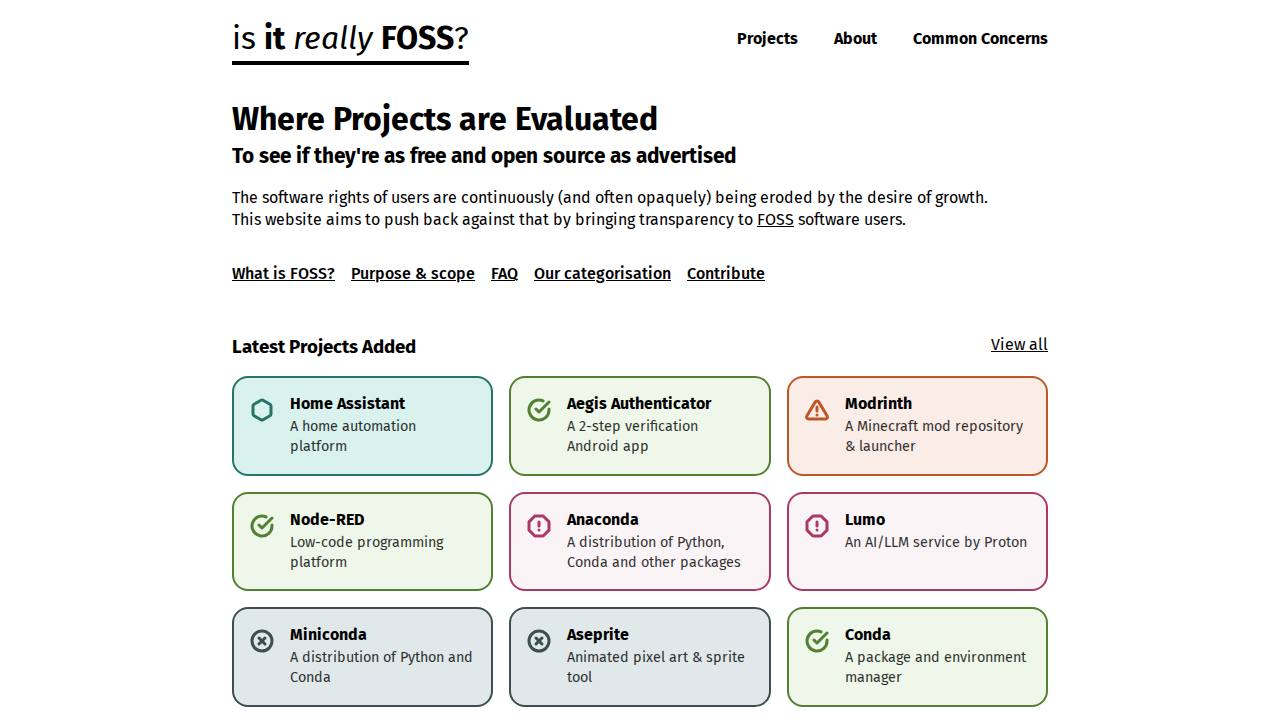Click the checkmark icon on Node-RED card
This screenshot has width=1280, height=720.
(262, 526)
